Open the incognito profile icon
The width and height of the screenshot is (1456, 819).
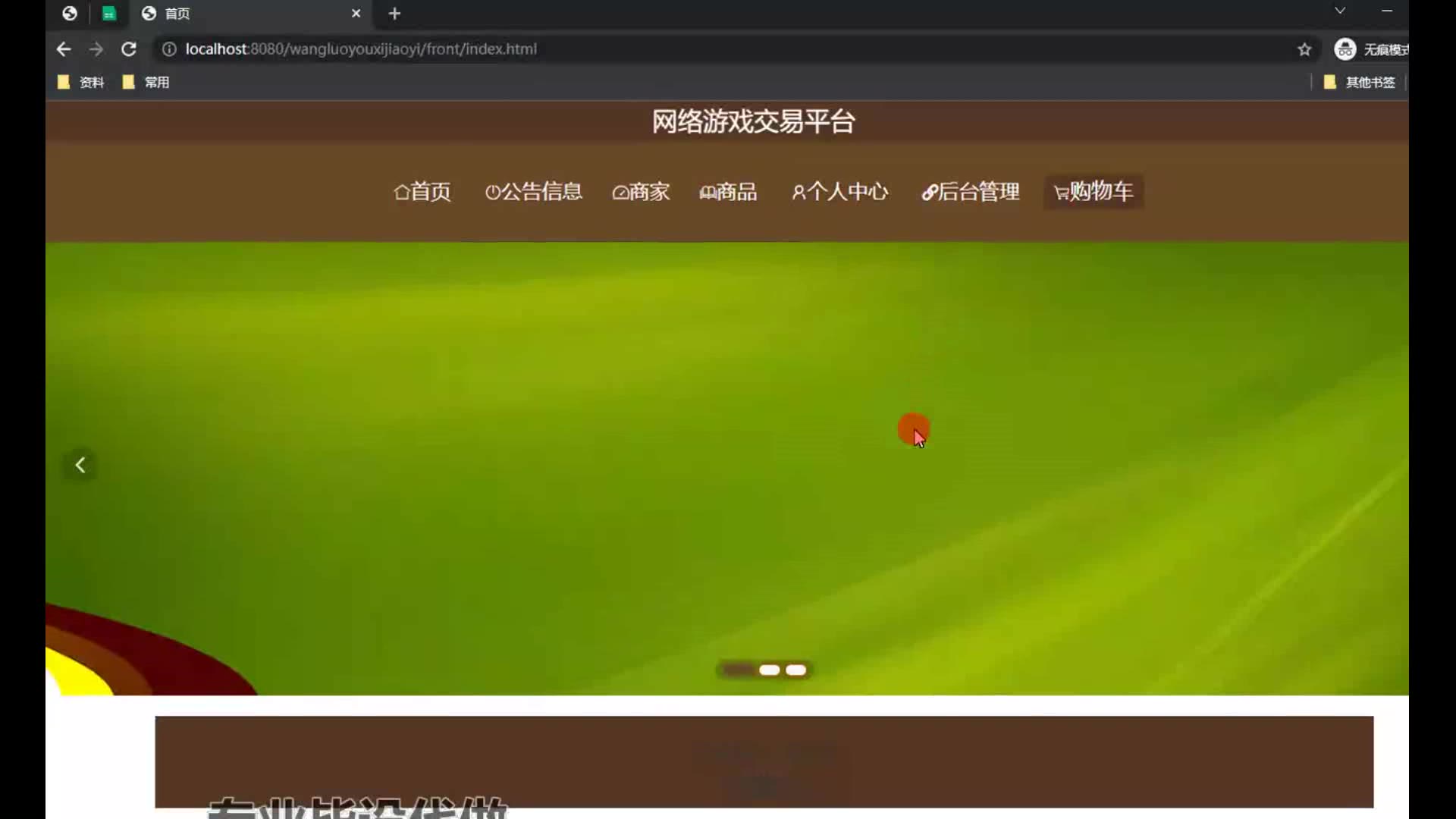[1345, 49]
